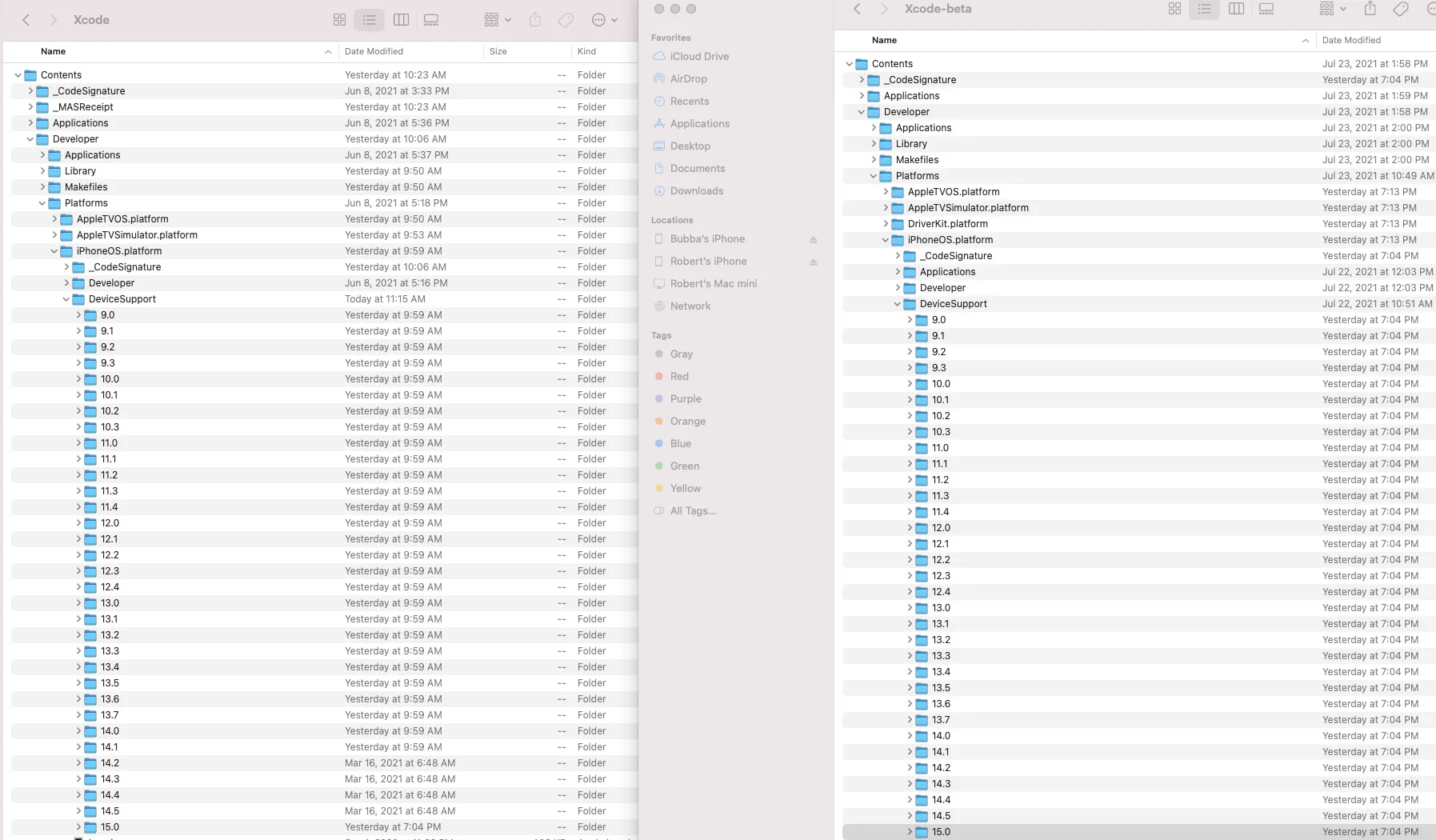Image resolution: width=1436 pixels, height=840 pixels.
Task: Collapse the Contents folder in Xcode window
Action: (x=18, y=75)
